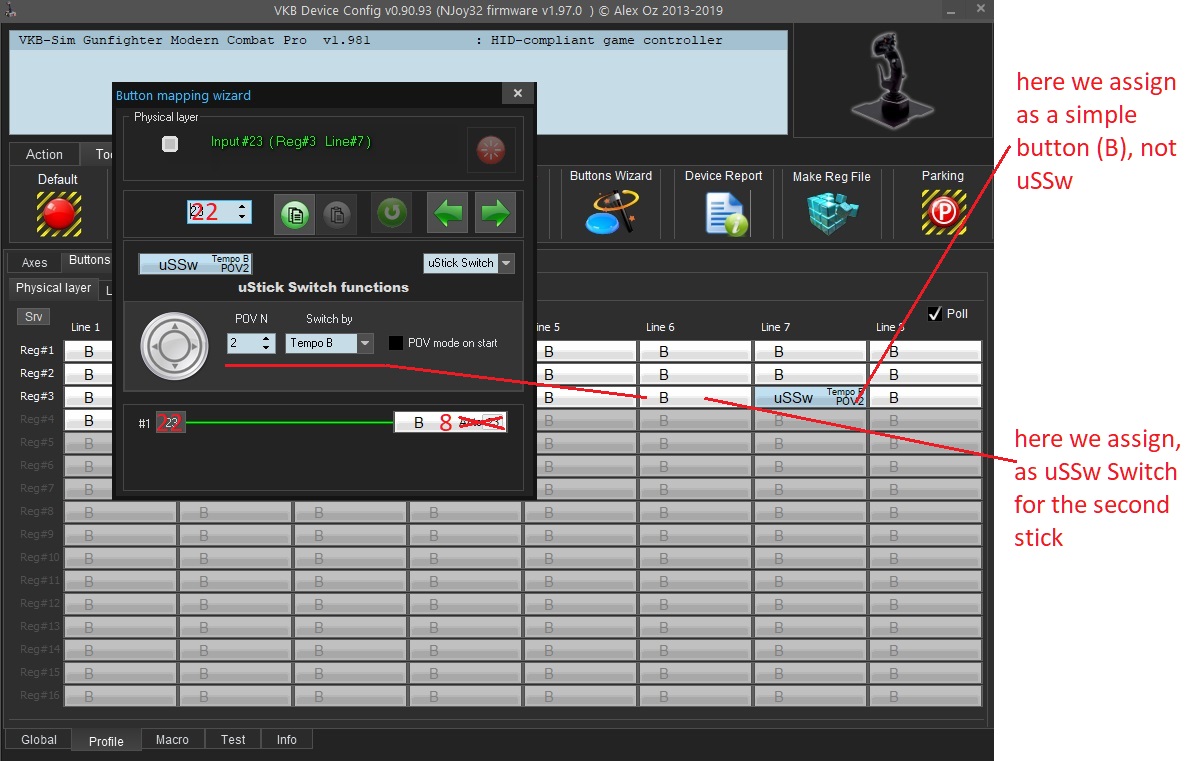Click the Make Reg File icon
Viewport: 1202px width, 761px height.
[831, 212]
